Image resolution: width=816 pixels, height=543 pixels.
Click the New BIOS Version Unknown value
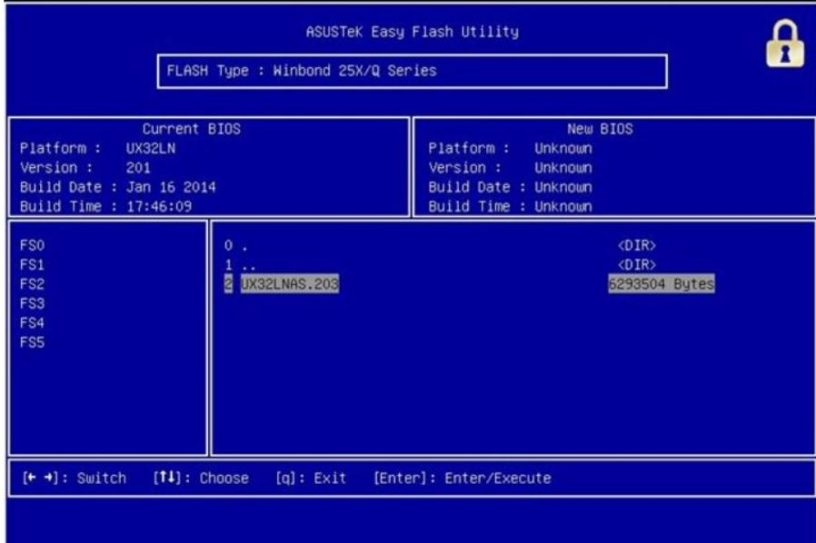click(563, 168)
